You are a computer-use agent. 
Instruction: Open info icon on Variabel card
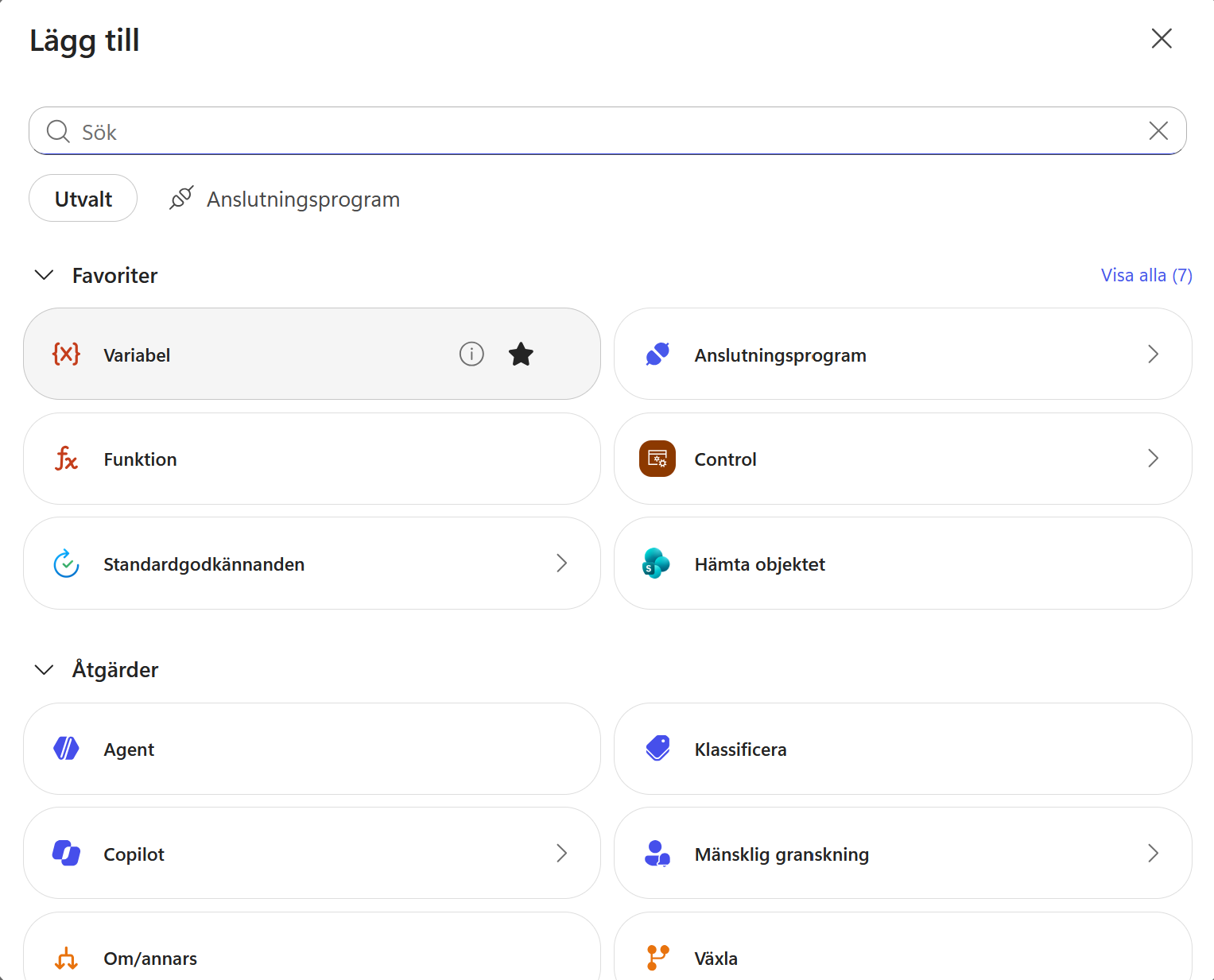[471, 354]
